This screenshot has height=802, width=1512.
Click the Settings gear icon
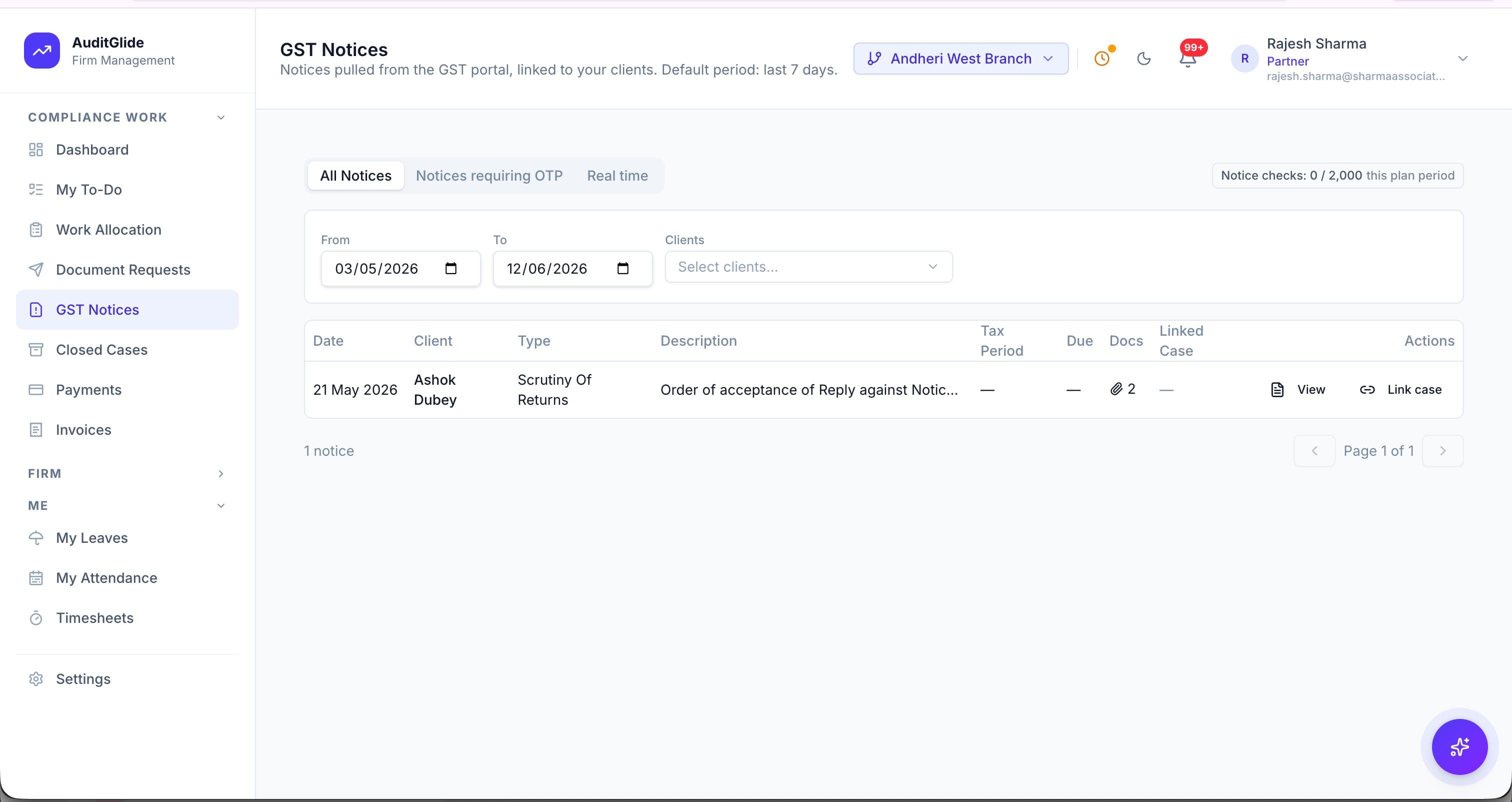click(36, 679)
